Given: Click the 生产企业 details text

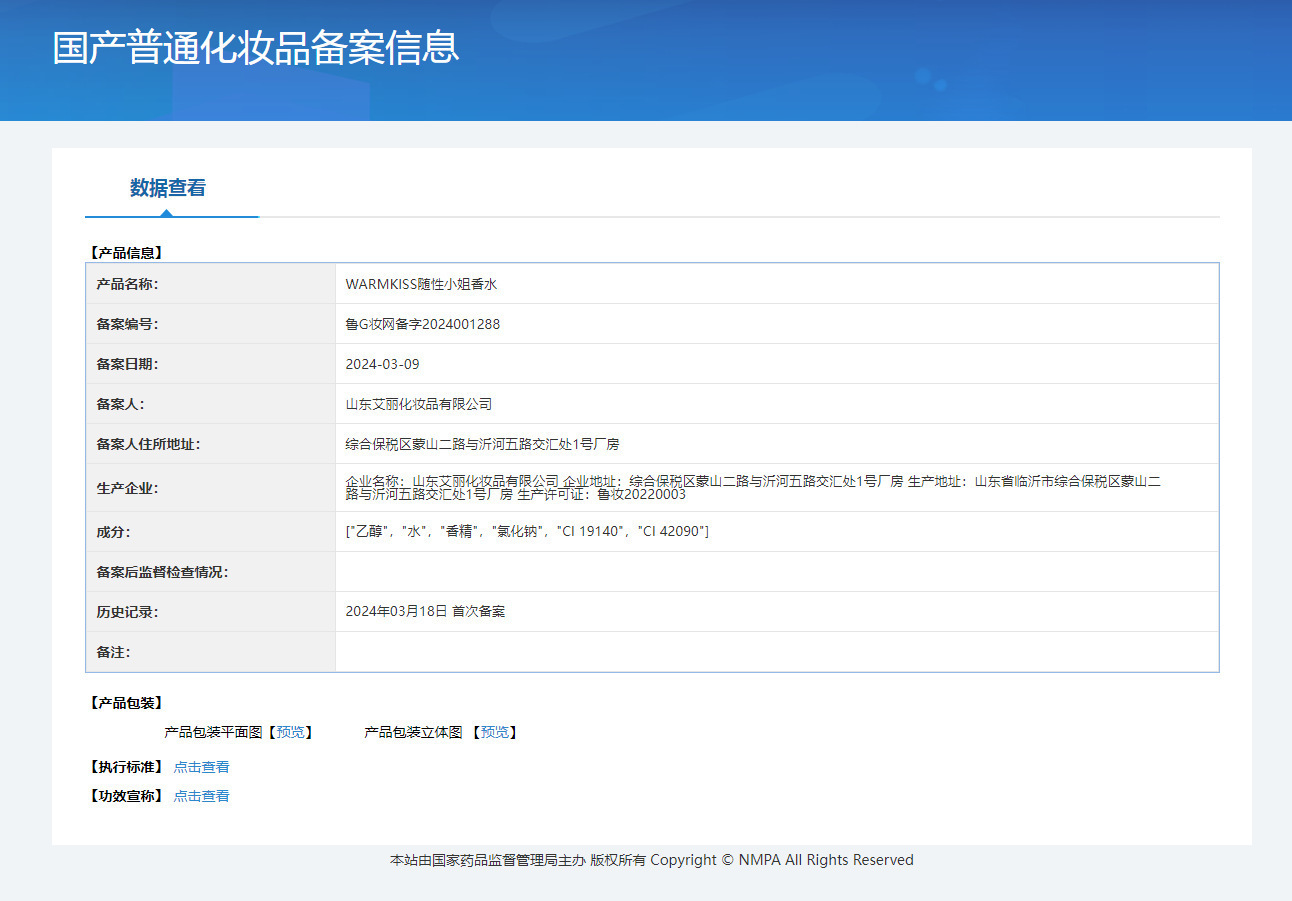Looking at the screenshot, I should pos(752,487).
